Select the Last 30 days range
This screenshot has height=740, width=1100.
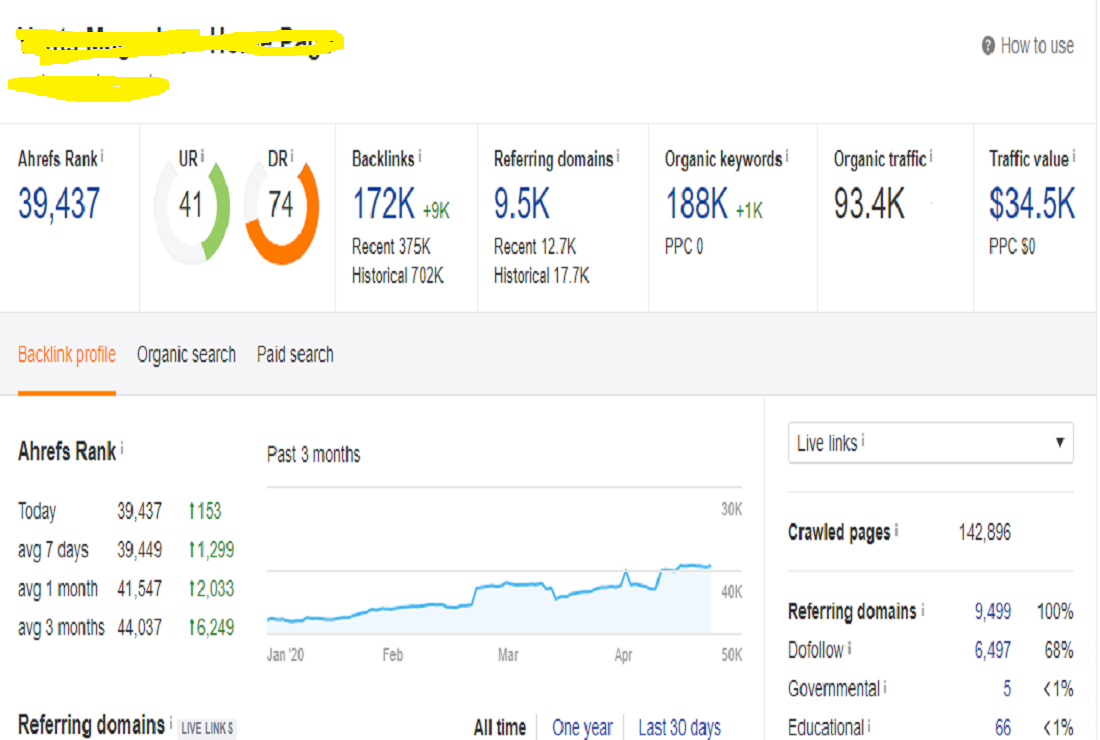point(679,727)
